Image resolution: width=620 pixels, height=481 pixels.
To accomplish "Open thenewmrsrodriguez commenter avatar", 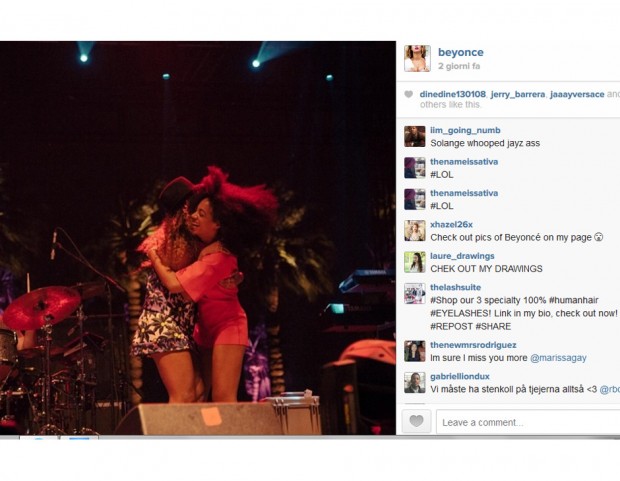I will (x=415, y=351).
